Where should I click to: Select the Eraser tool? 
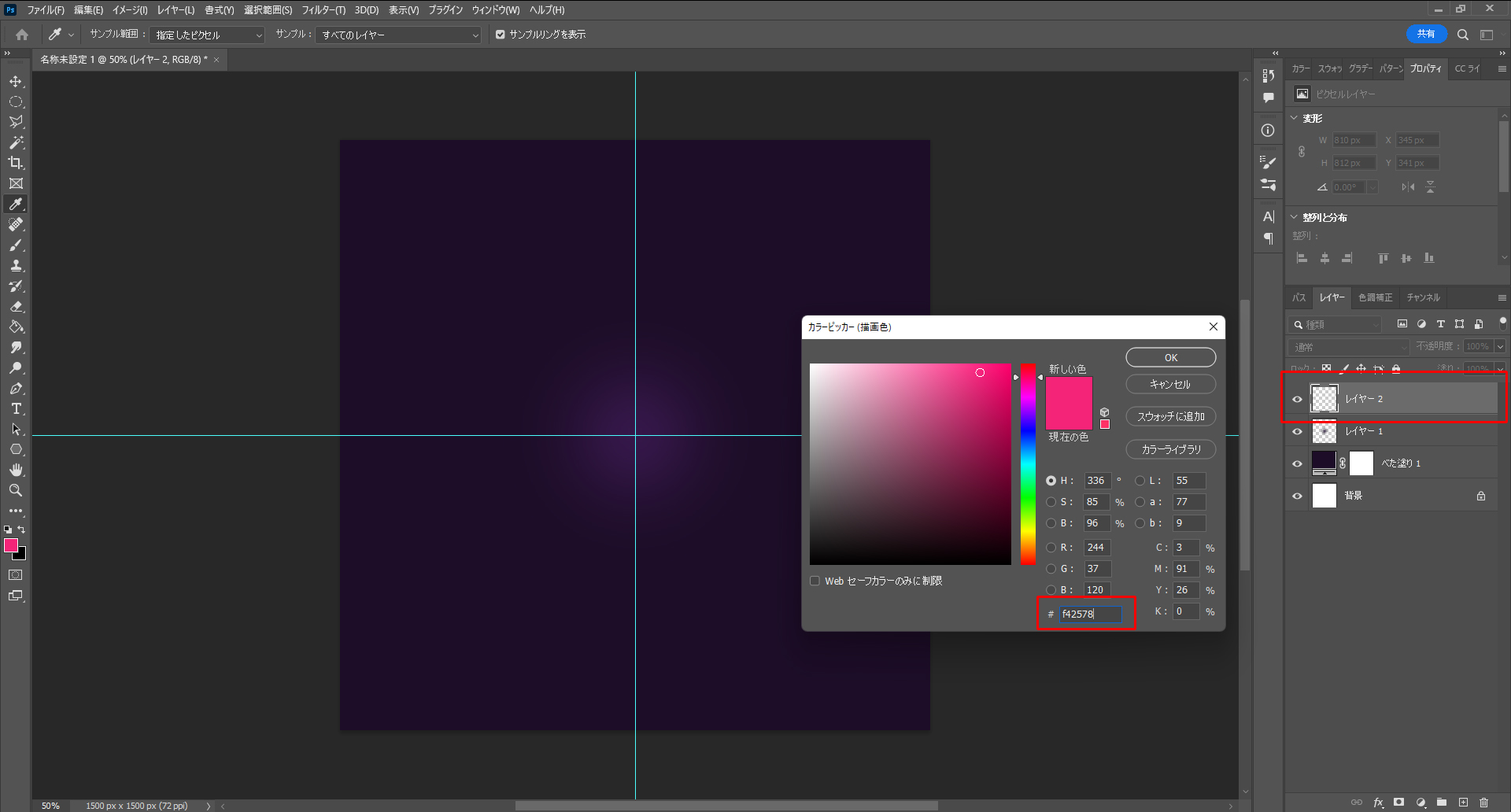point(16,307)
